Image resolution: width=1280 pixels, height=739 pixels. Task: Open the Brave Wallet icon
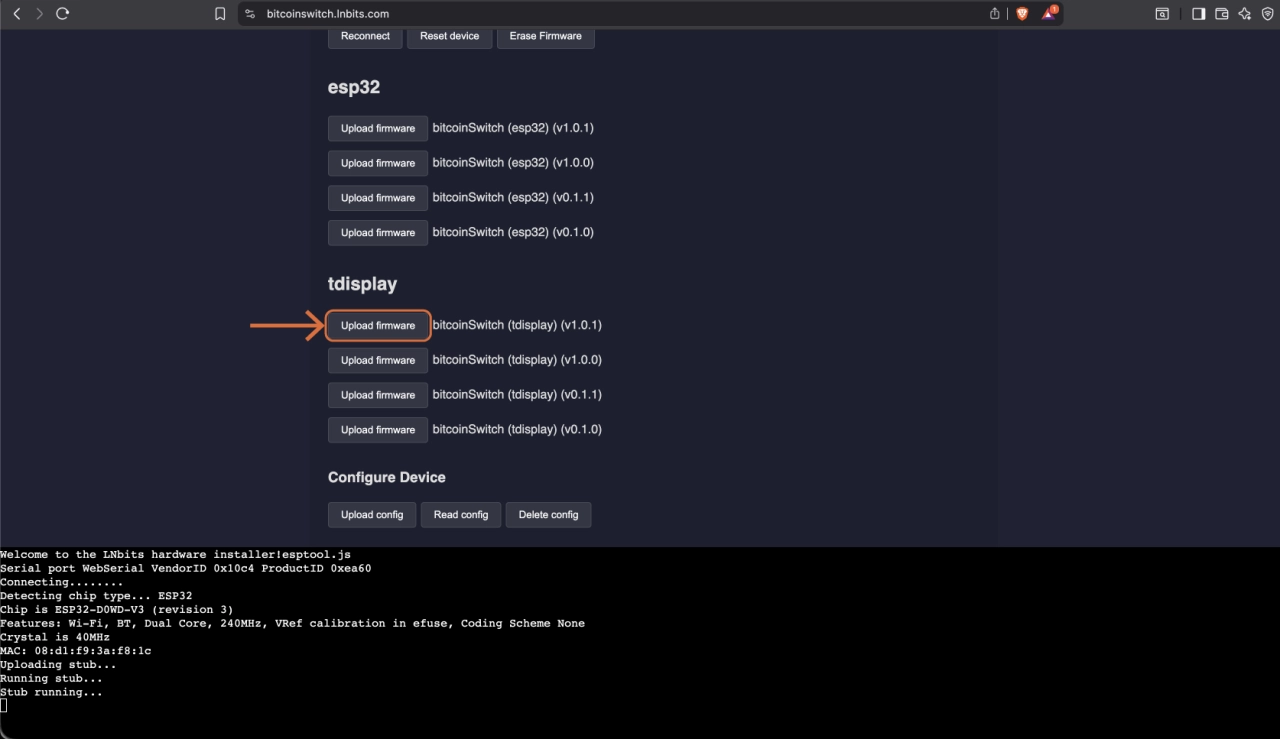point(1221,14)
